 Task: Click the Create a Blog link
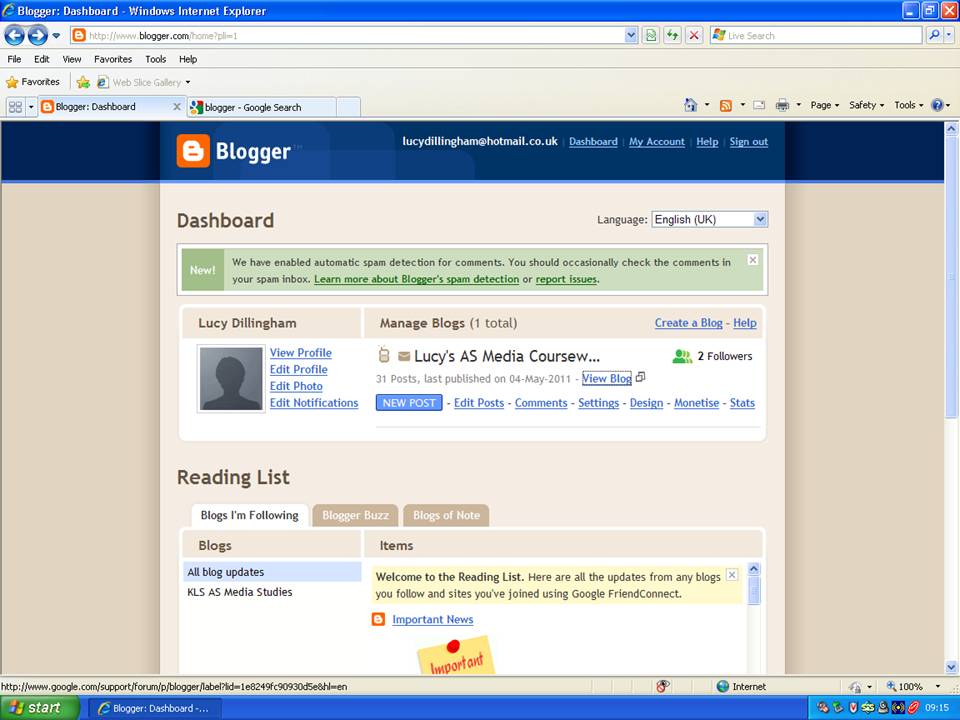[x=688, y=323]
